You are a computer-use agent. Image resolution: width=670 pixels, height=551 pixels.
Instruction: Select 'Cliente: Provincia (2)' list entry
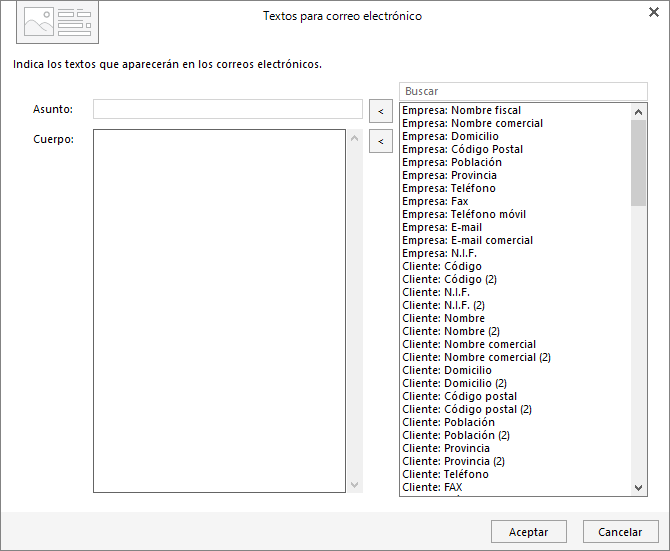[516, 461]
